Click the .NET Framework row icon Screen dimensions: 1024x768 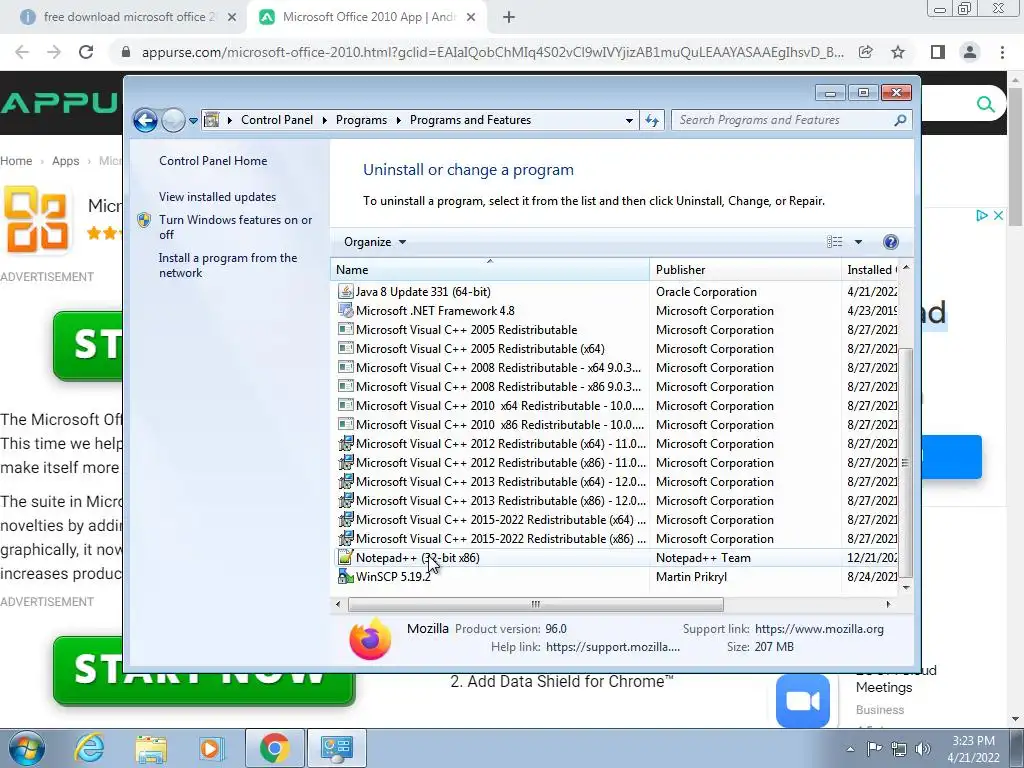tap(345, 311)
